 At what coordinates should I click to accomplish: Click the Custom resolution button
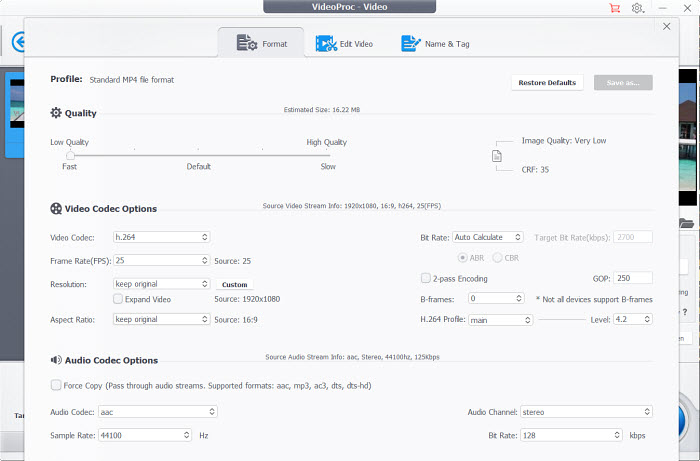pos(234,284)
